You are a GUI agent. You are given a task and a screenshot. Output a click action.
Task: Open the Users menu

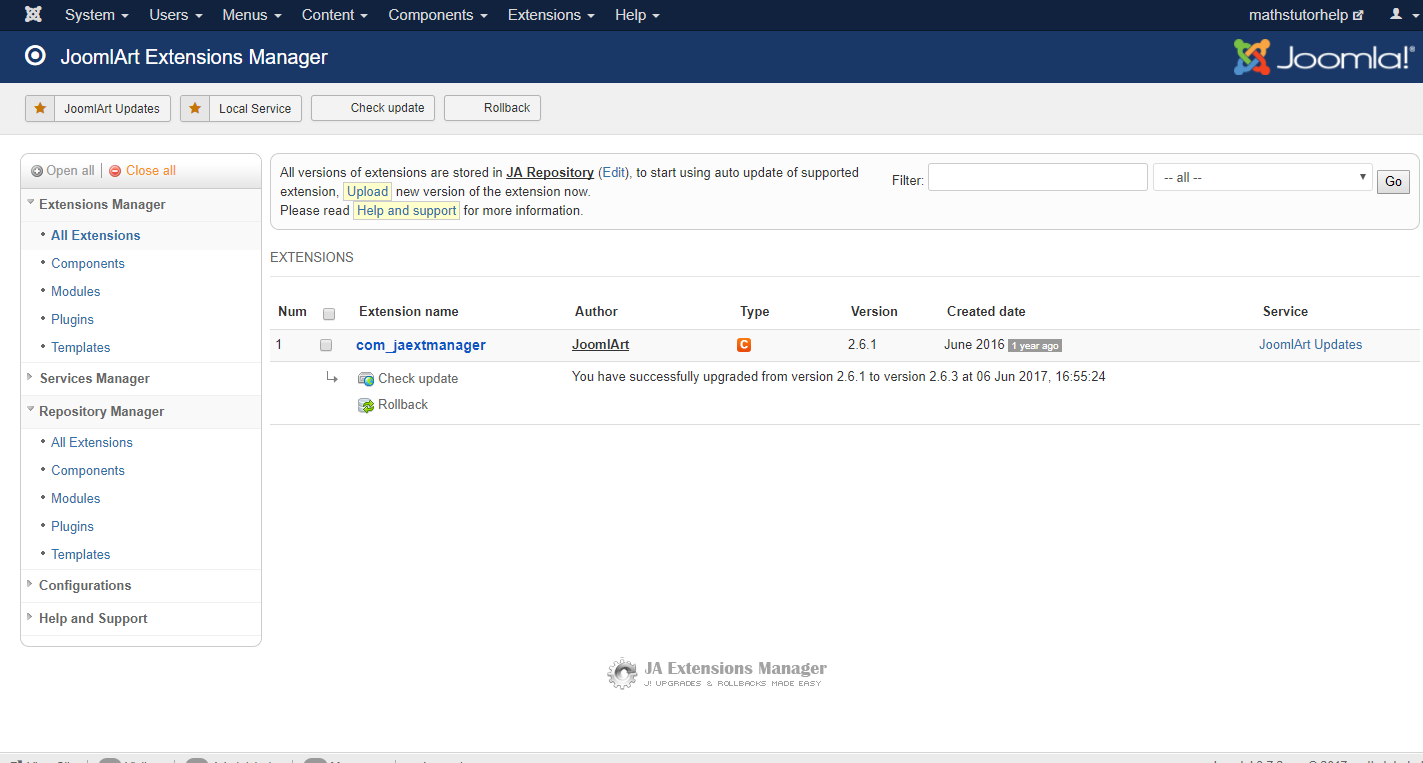click(x=176, y=15)
